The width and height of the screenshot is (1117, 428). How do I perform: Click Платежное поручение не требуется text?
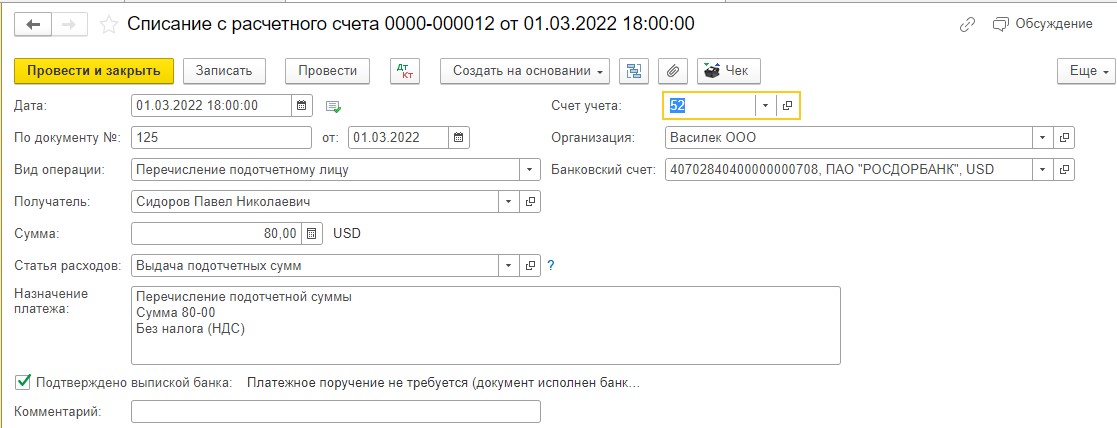(x=443, y=383)
